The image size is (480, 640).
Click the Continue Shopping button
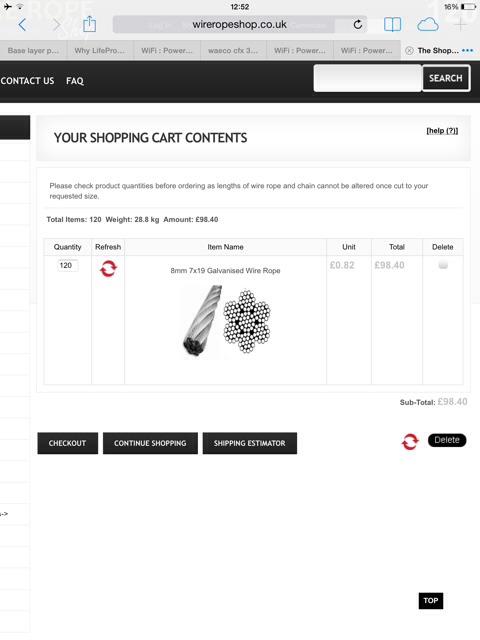[150, 443]
